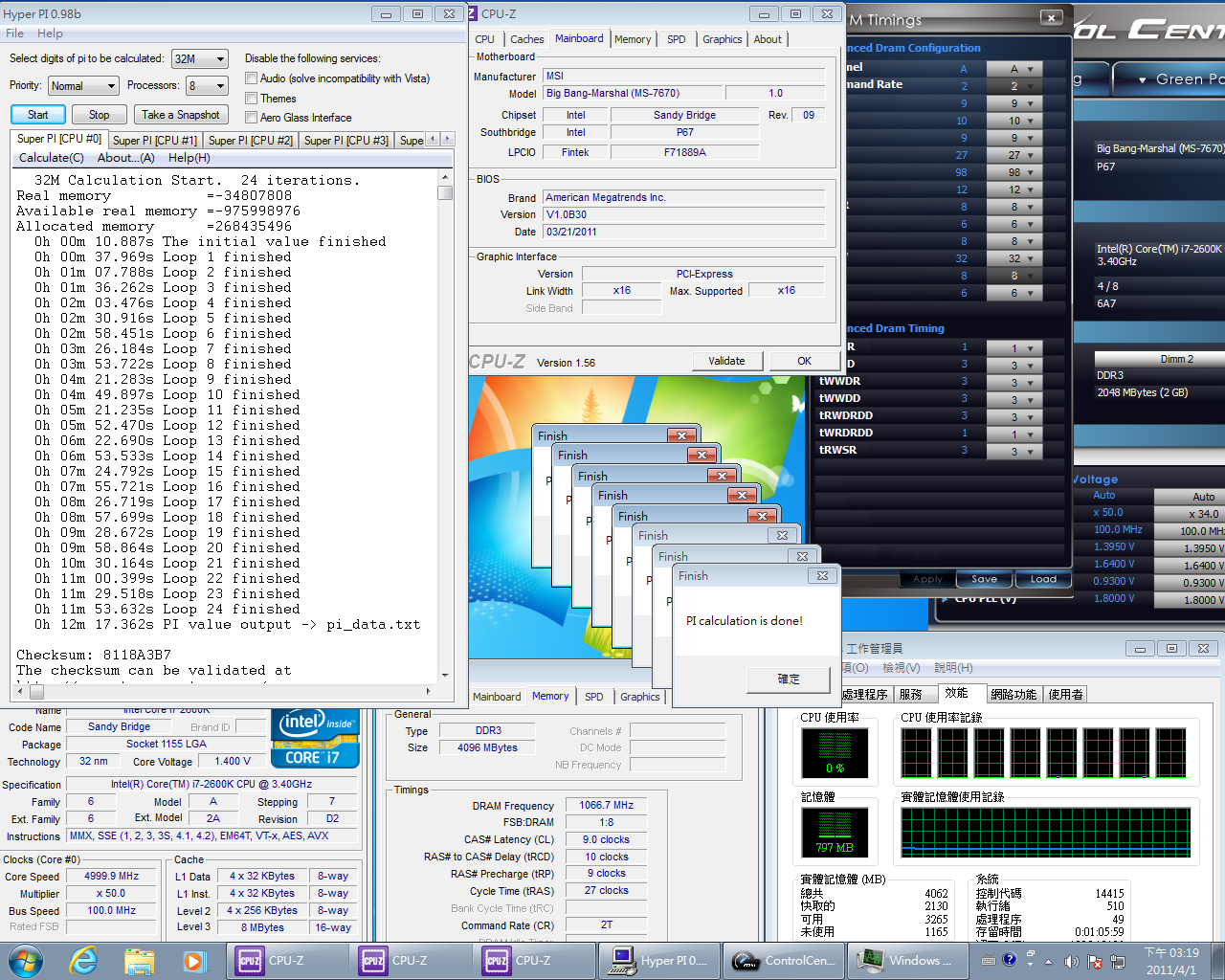The width and height of the screenshot is (1225, 980).
Task: Select Super PI [CPU #1] tab
Action: [154, 140]
